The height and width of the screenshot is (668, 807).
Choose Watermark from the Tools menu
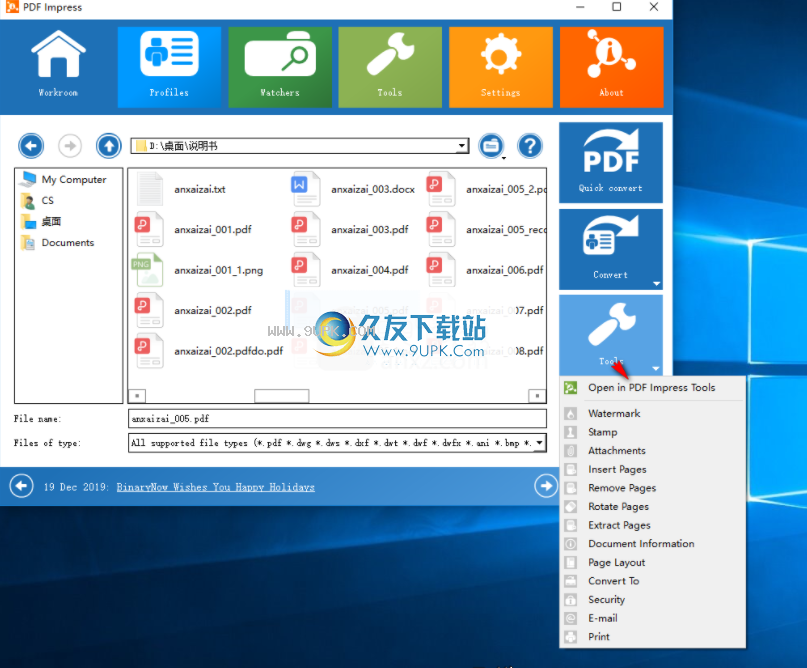coord(652,413)
